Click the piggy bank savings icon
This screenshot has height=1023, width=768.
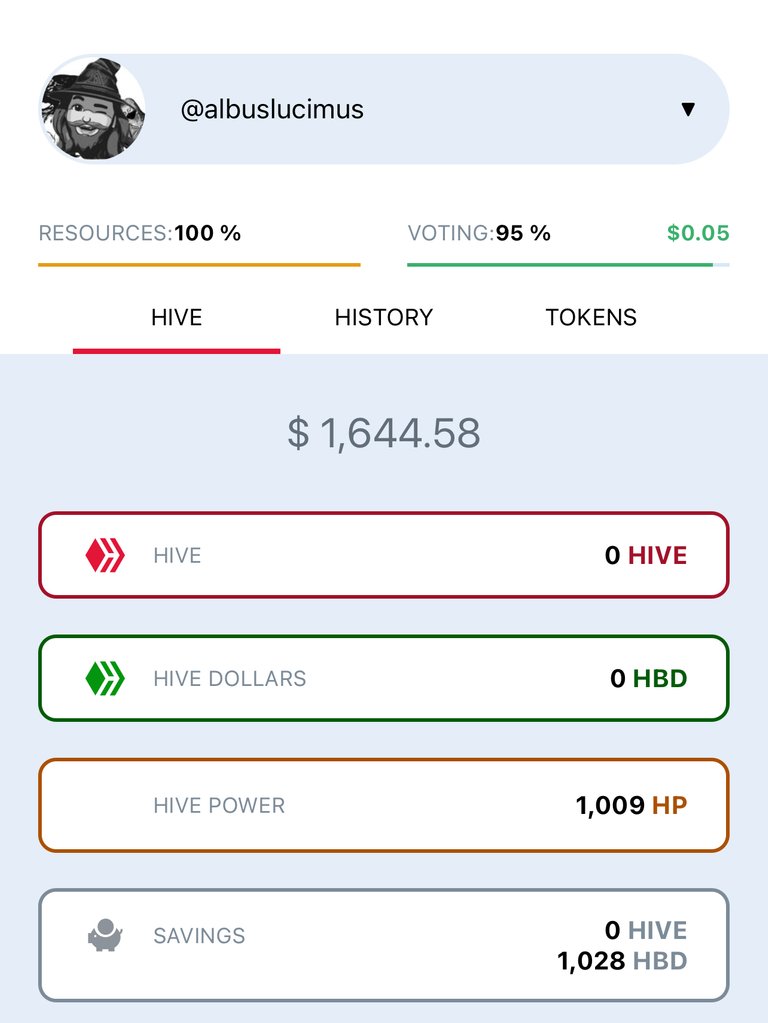pos(105,935)
